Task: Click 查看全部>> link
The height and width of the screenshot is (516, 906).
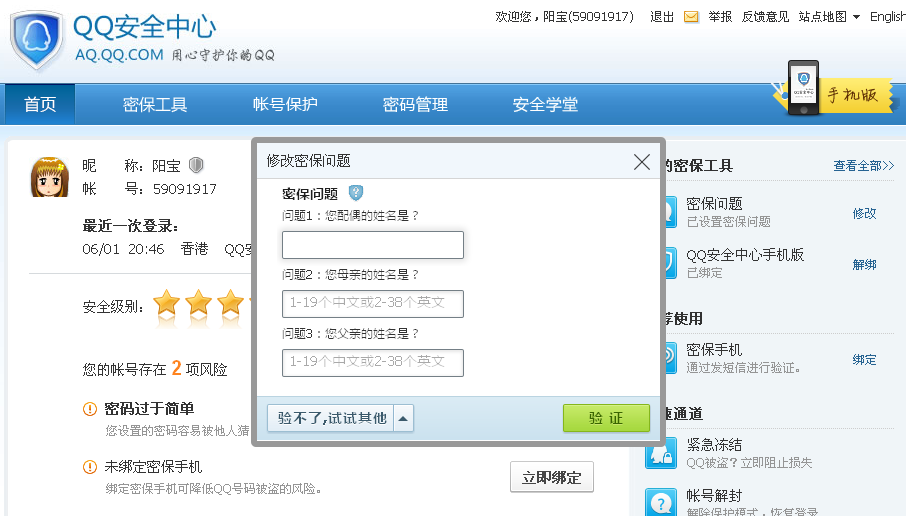Action: pyautogui.click(x=863, y=166)
